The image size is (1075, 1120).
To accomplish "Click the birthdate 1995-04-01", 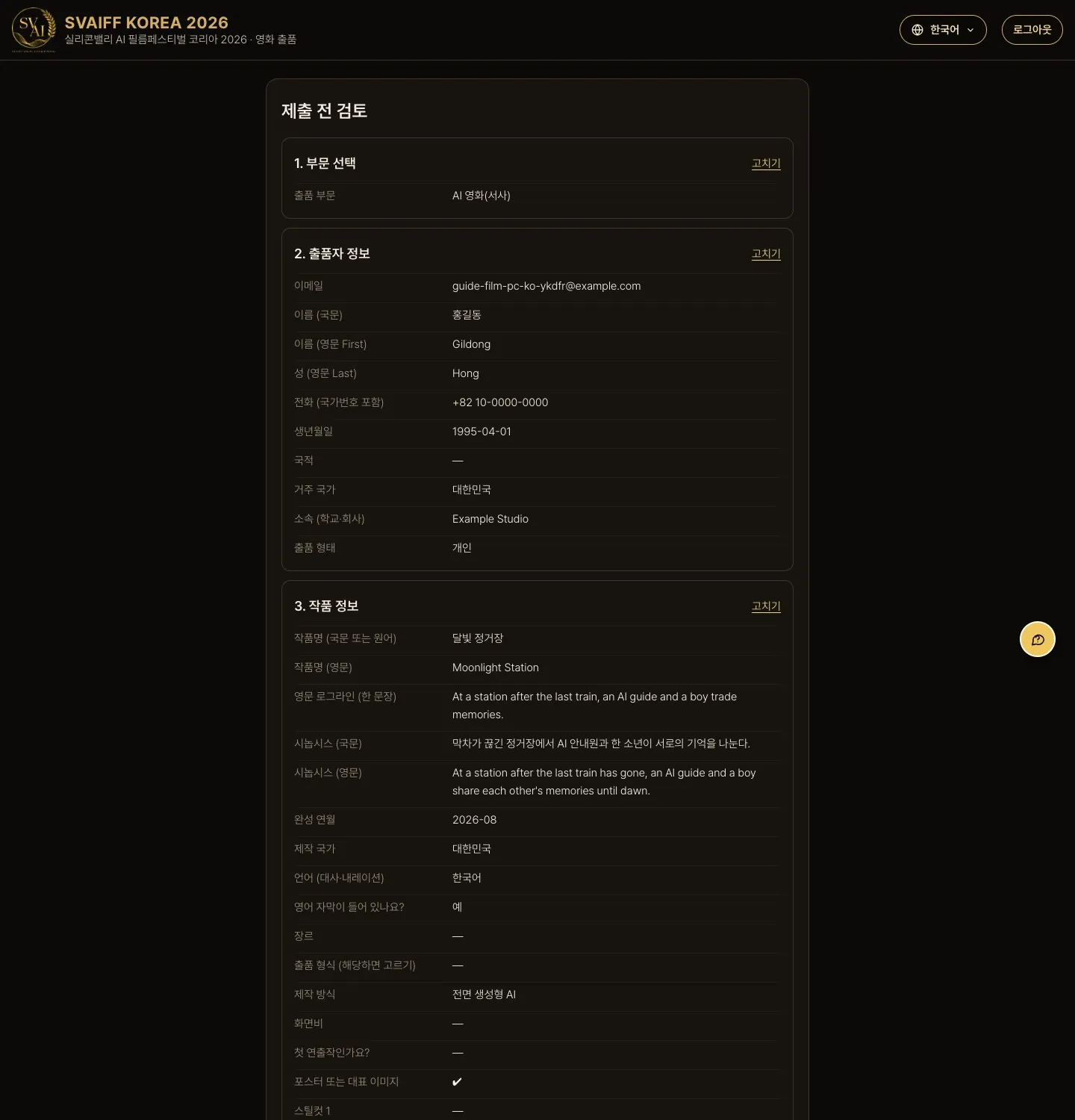I will click(482, 432).
